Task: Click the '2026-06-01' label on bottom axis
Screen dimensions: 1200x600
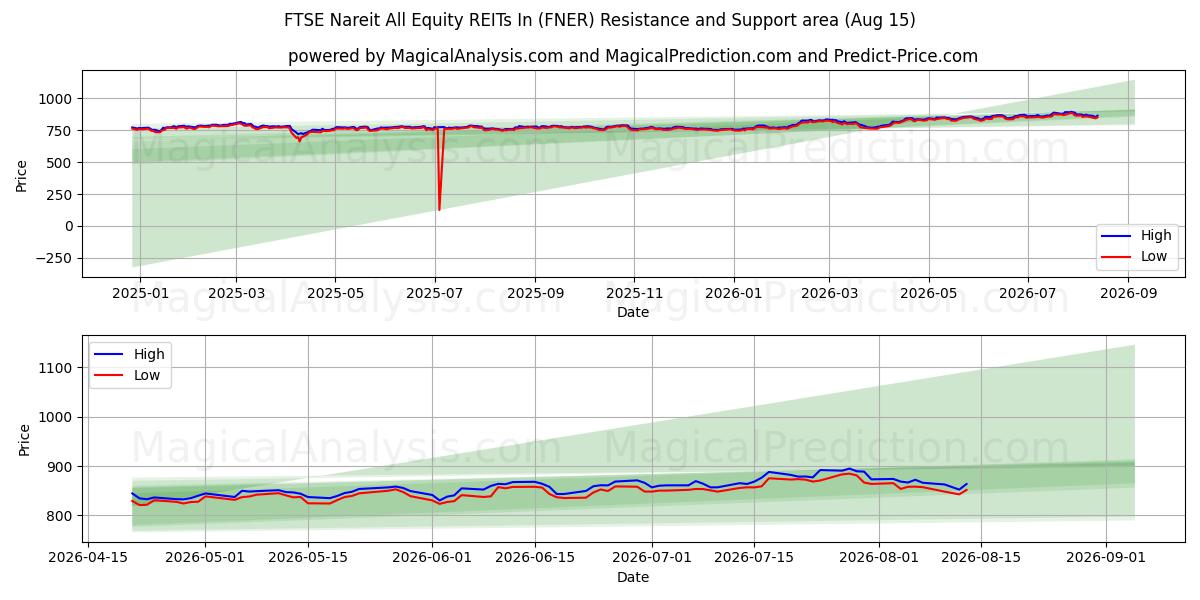Action: point(432,558)
